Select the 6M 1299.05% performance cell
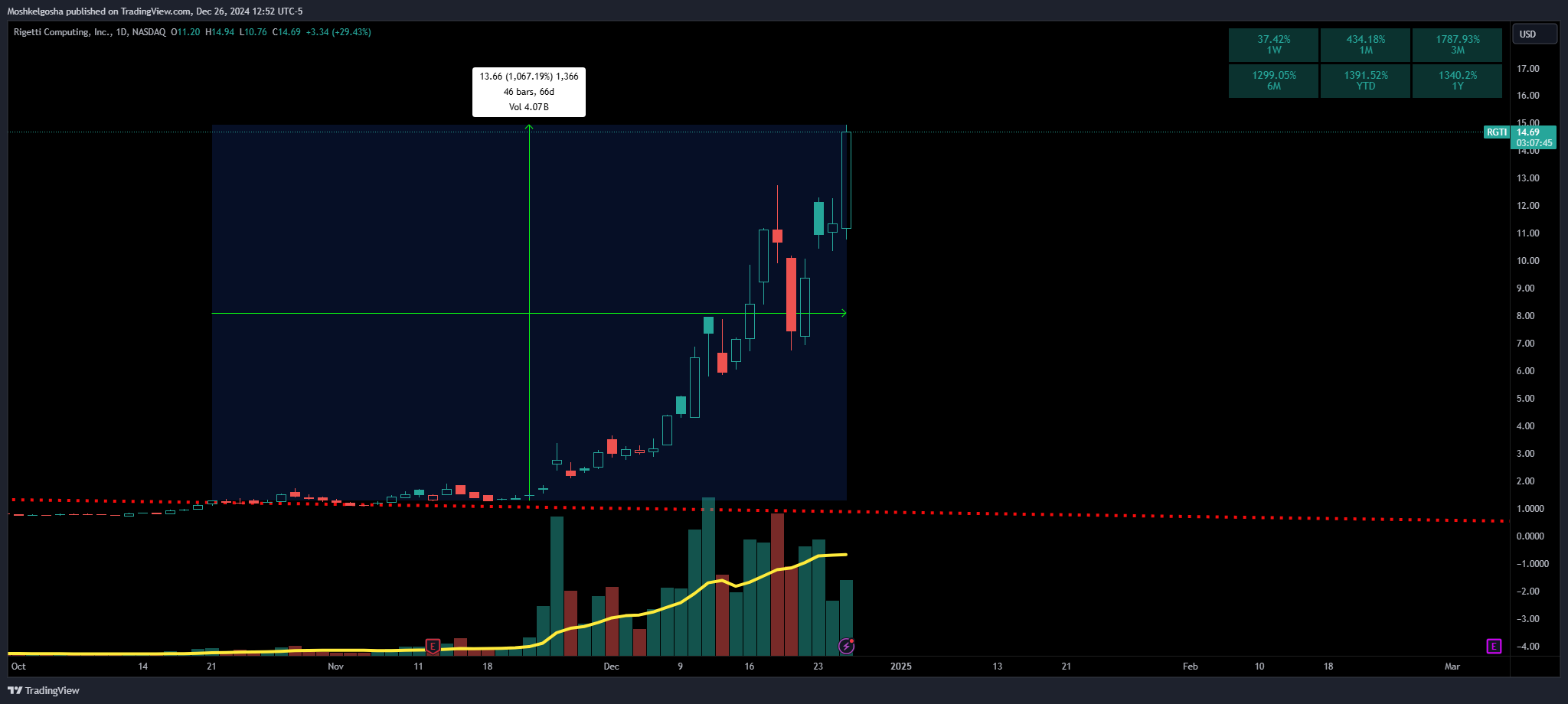The width and height of the screenshot is (1568, 704). (1273, 80)
